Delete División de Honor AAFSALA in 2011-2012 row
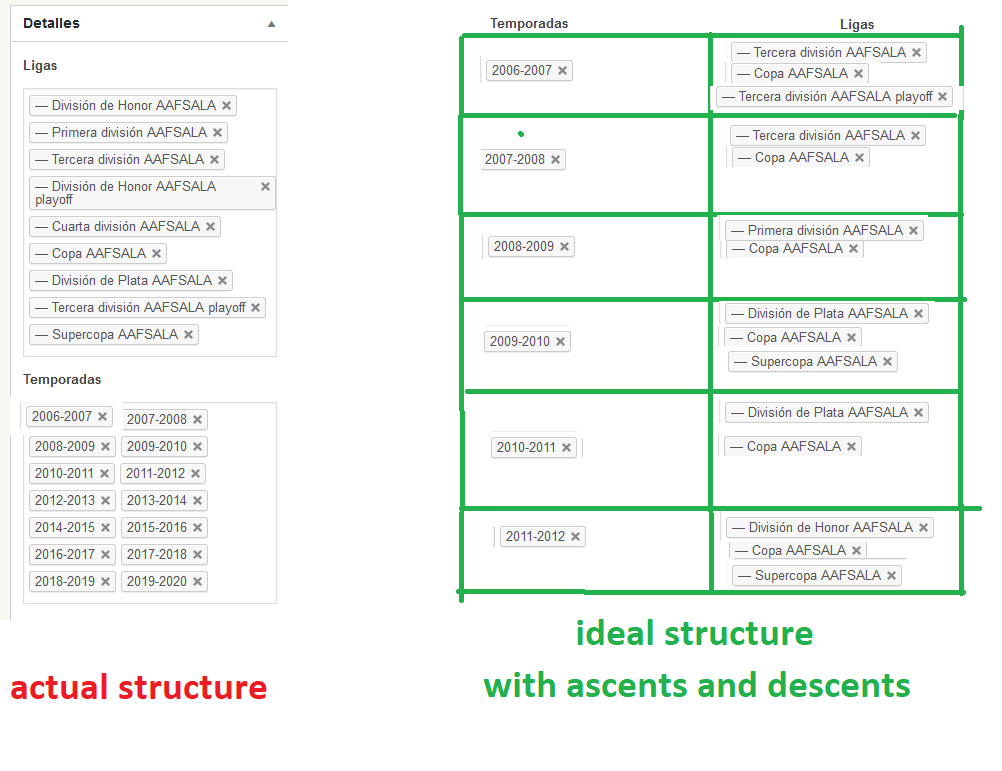 [923, 528]
